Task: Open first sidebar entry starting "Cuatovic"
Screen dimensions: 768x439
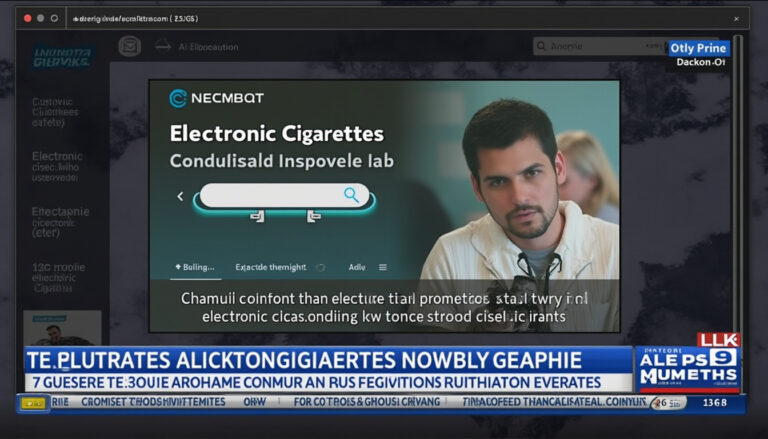Action: point(55,112)
